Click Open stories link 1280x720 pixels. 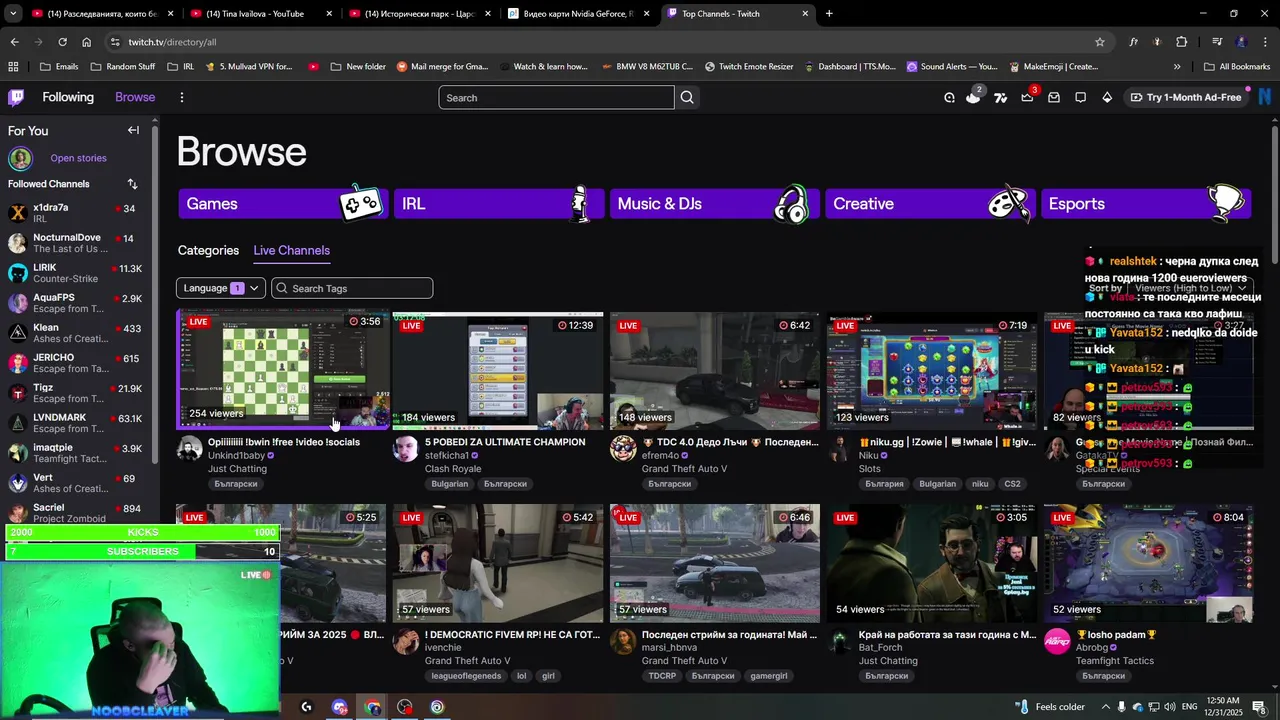78,158
